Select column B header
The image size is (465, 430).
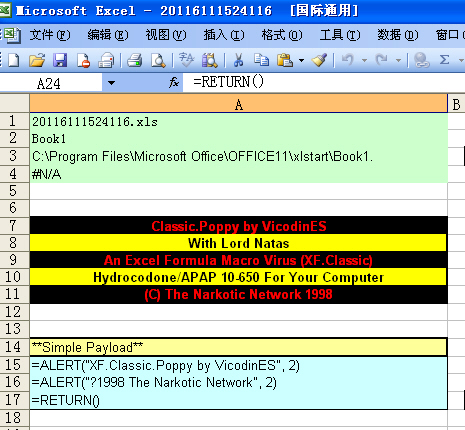point(457,104)
